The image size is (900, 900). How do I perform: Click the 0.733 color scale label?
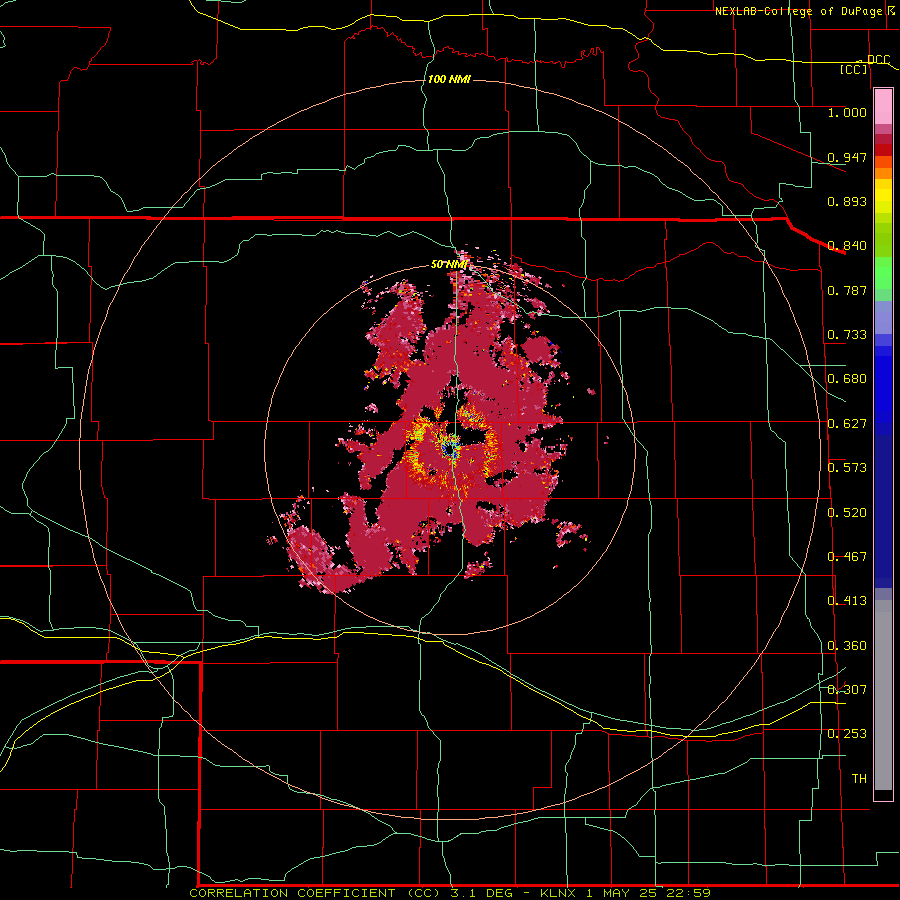(x=847, y=335)
